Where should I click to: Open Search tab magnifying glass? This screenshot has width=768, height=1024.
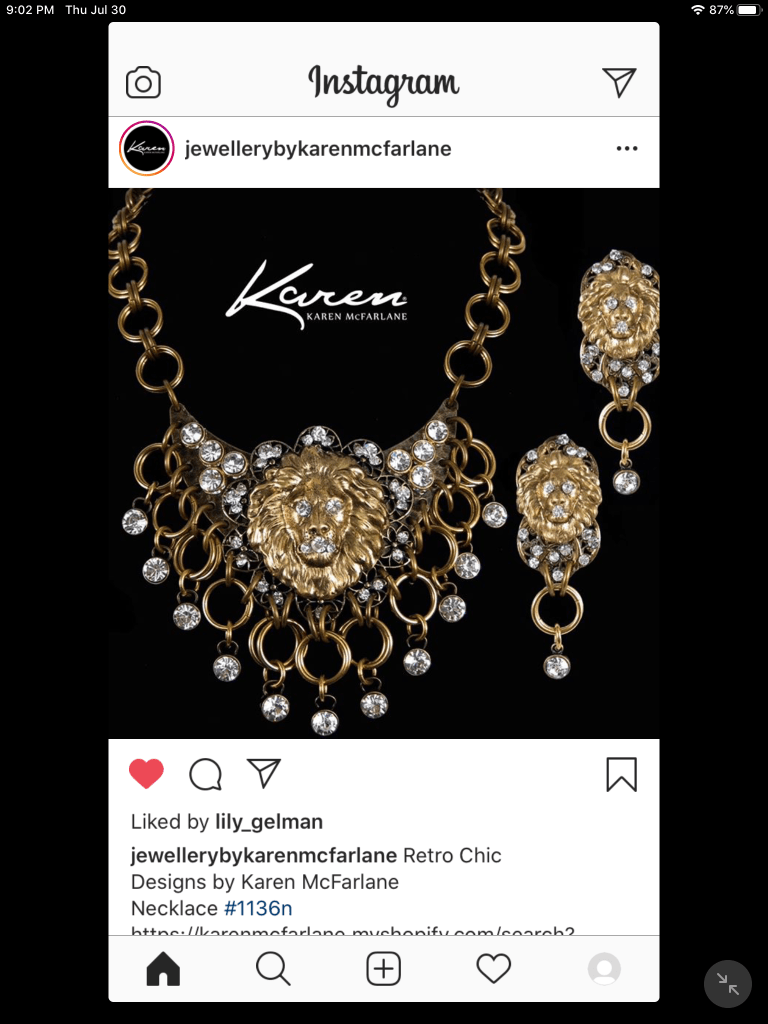[273, 968]
